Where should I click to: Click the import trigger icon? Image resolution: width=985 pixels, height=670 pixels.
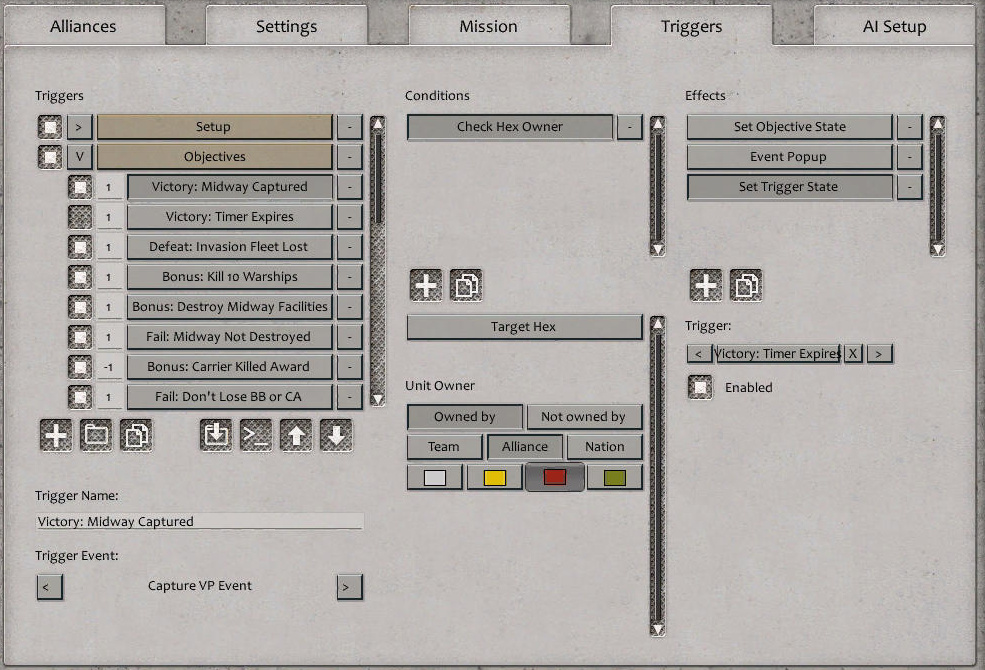pyautogui.click(x=215, y=435)
